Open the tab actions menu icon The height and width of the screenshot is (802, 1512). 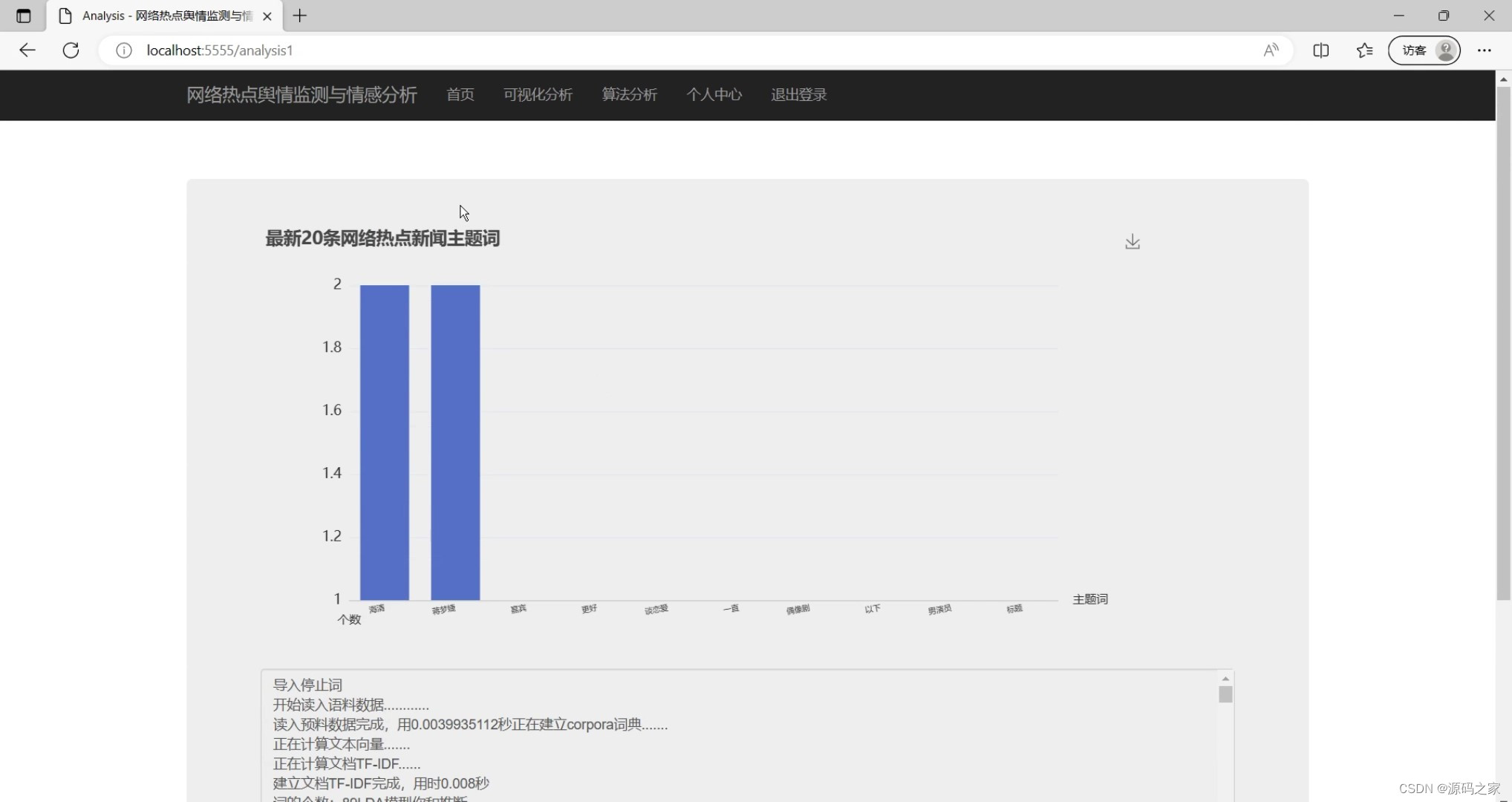pyautogui.click(x=24, y=16)
